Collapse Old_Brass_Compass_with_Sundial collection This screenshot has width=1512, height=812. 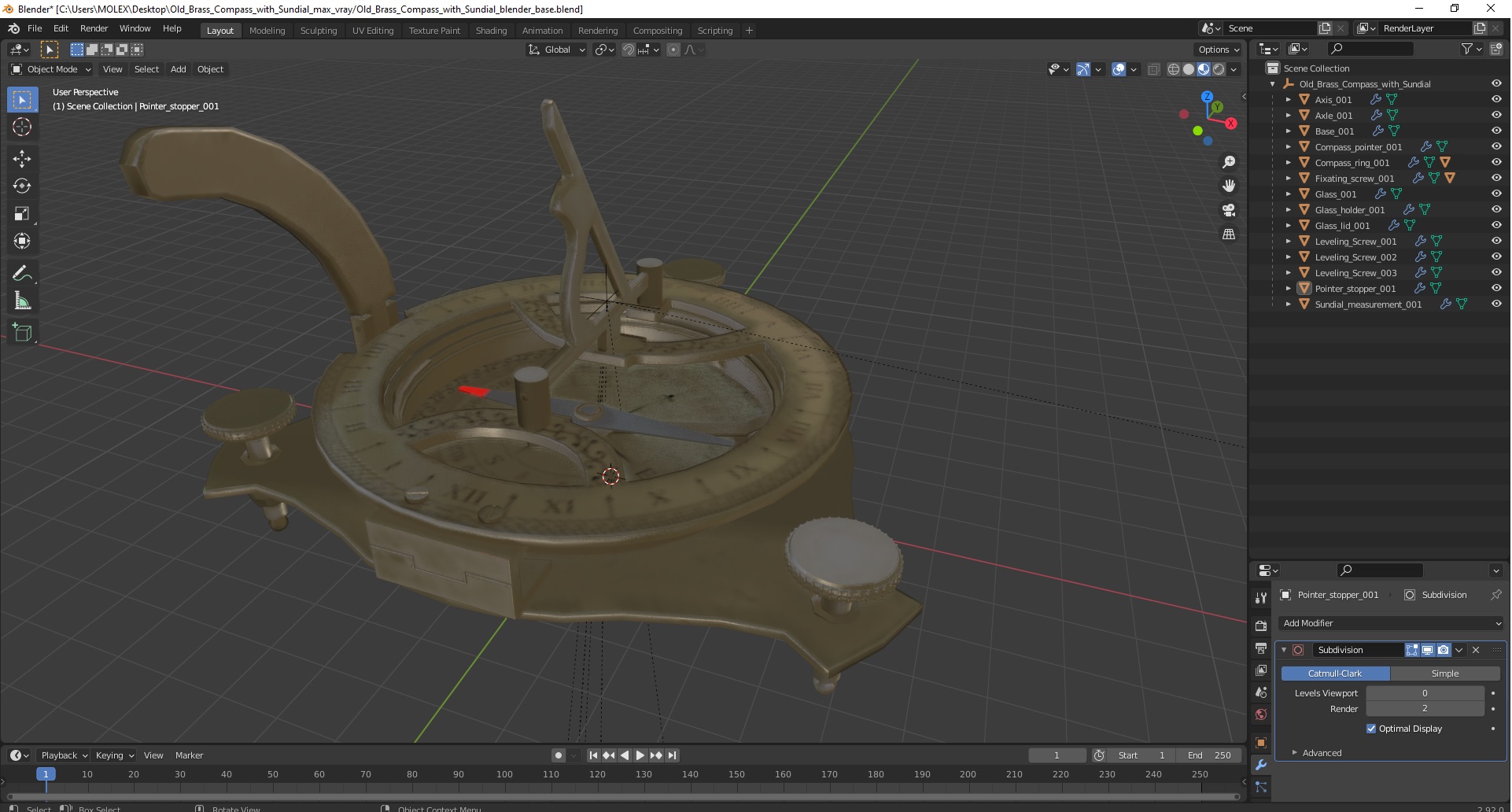click(1272, 84)
